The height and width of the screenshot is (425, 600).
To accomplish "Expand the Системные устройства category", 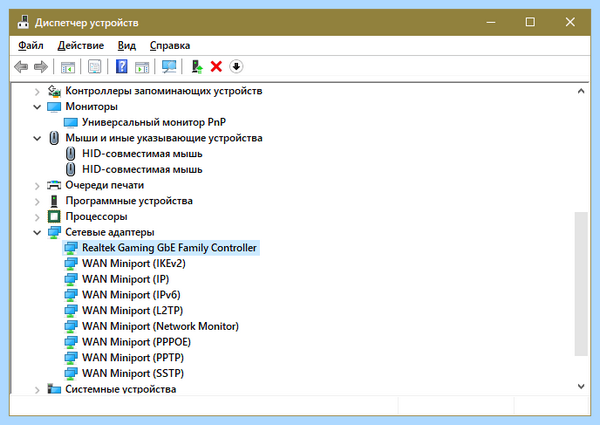I will click(37, 390).
